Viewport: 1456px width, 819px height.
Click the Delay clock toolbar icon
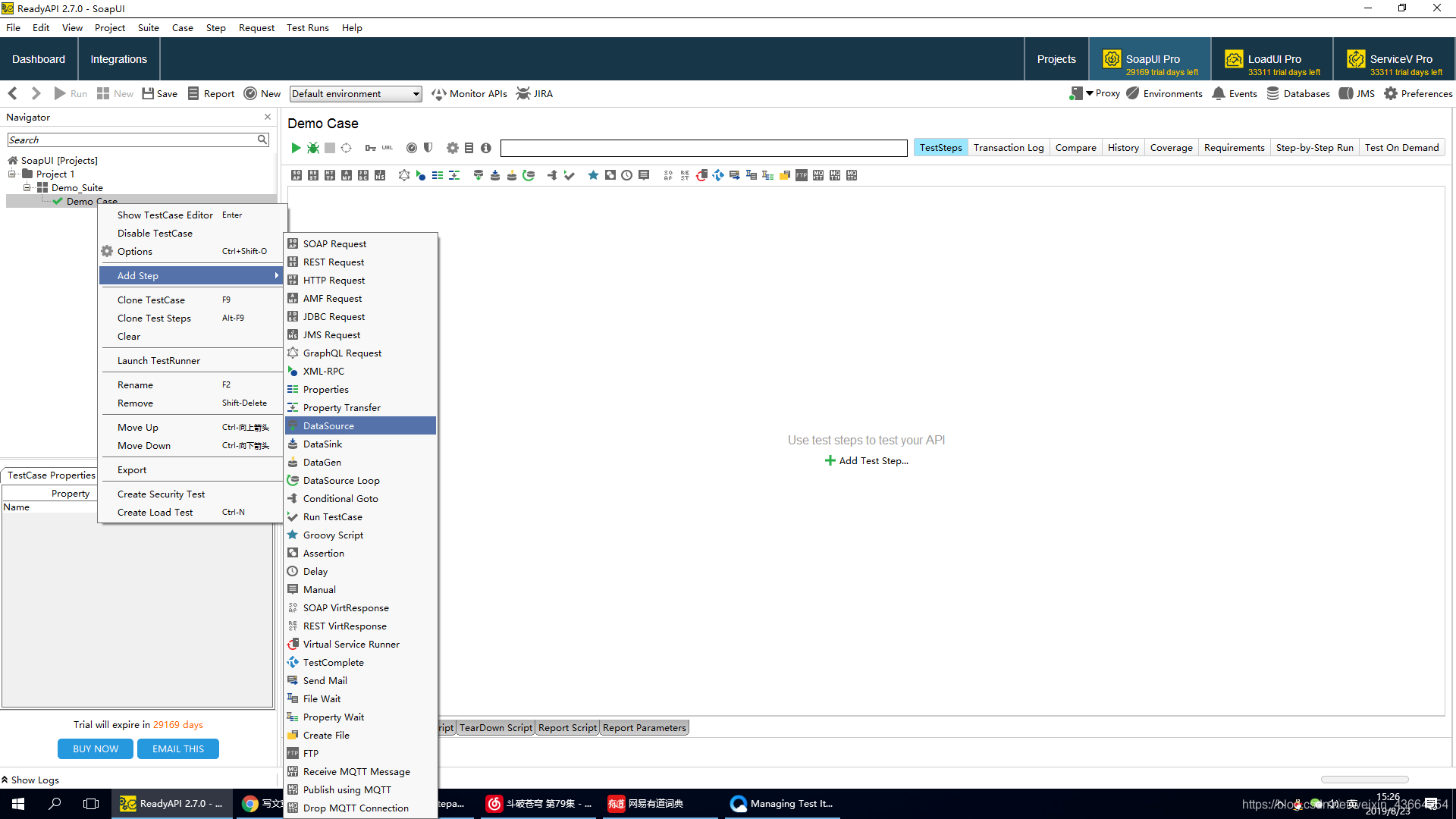[626, 175]
